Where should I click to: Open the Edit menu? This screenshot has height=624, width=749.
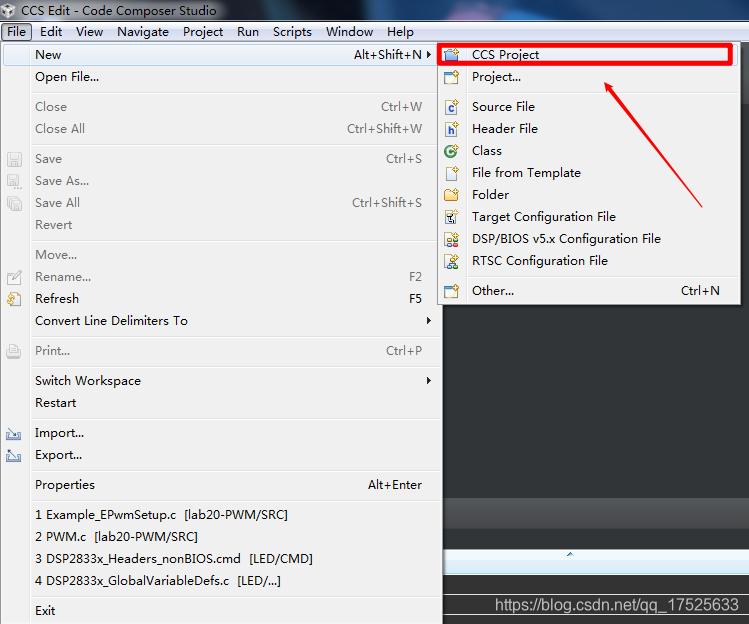(51, 32)
